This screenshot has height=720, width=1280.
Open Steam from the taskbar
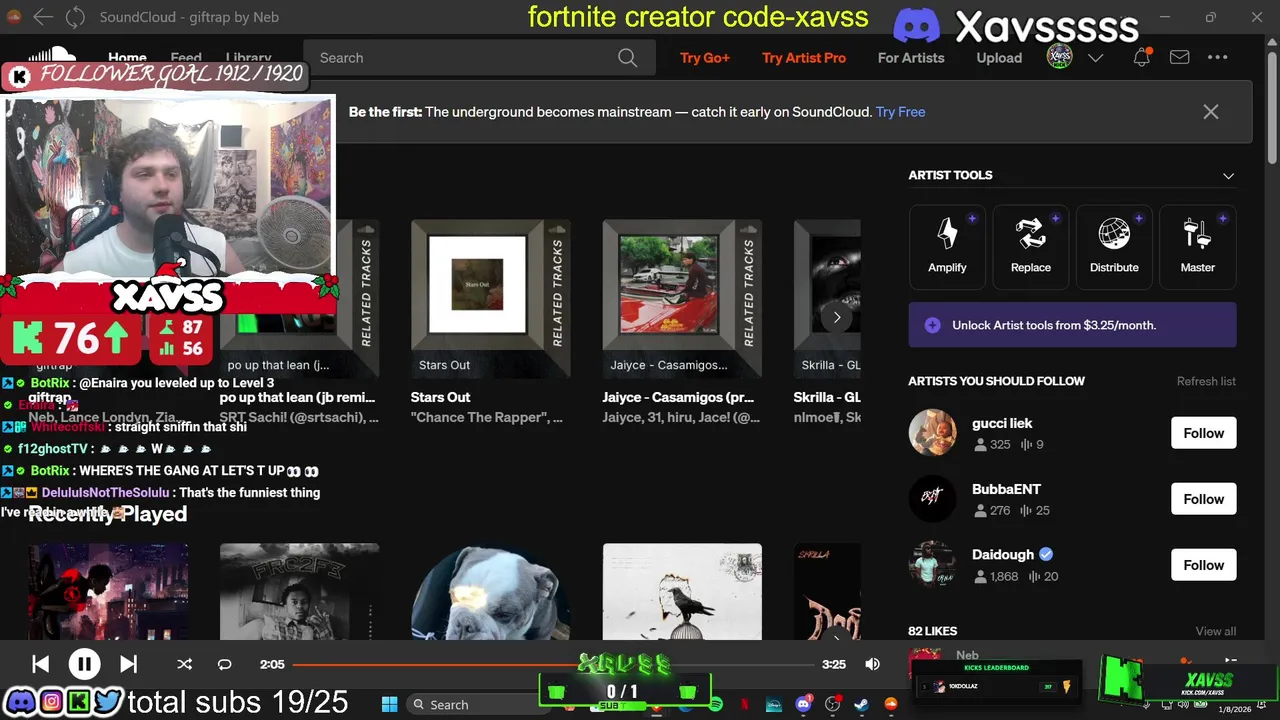pos(861,705)
